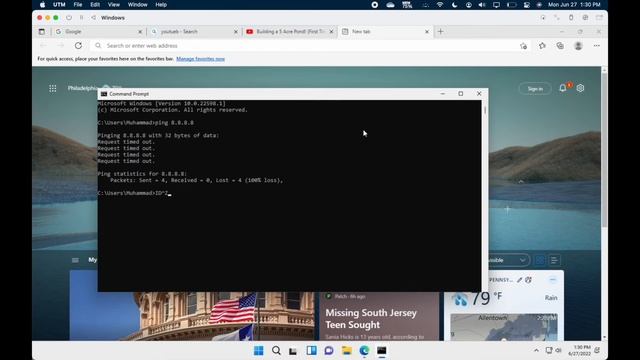Click Search or enter web address field

(302, 46)
